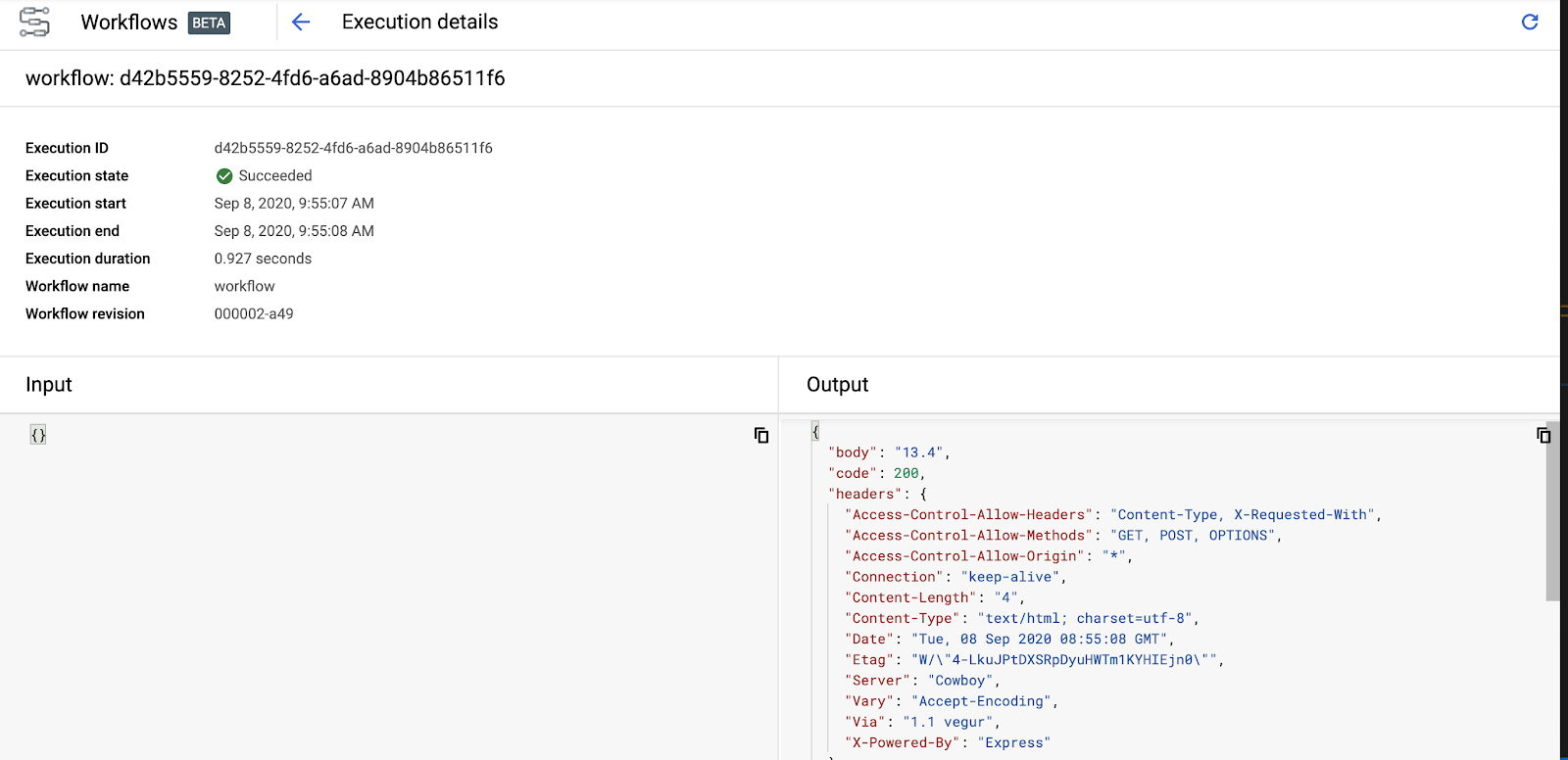Click the green Succeeded checkmark icon

click(224, 176)
